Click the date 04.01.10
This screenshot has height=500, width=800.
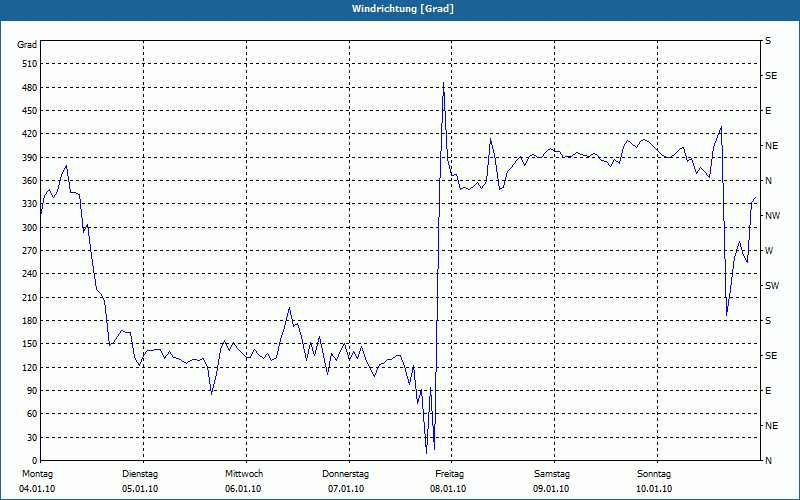tap(37, 489)
